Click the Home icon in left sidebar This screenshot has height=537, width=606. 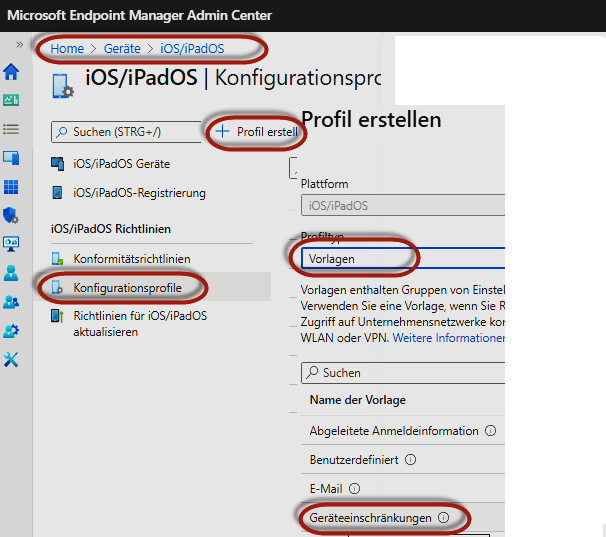pos(12,71)
